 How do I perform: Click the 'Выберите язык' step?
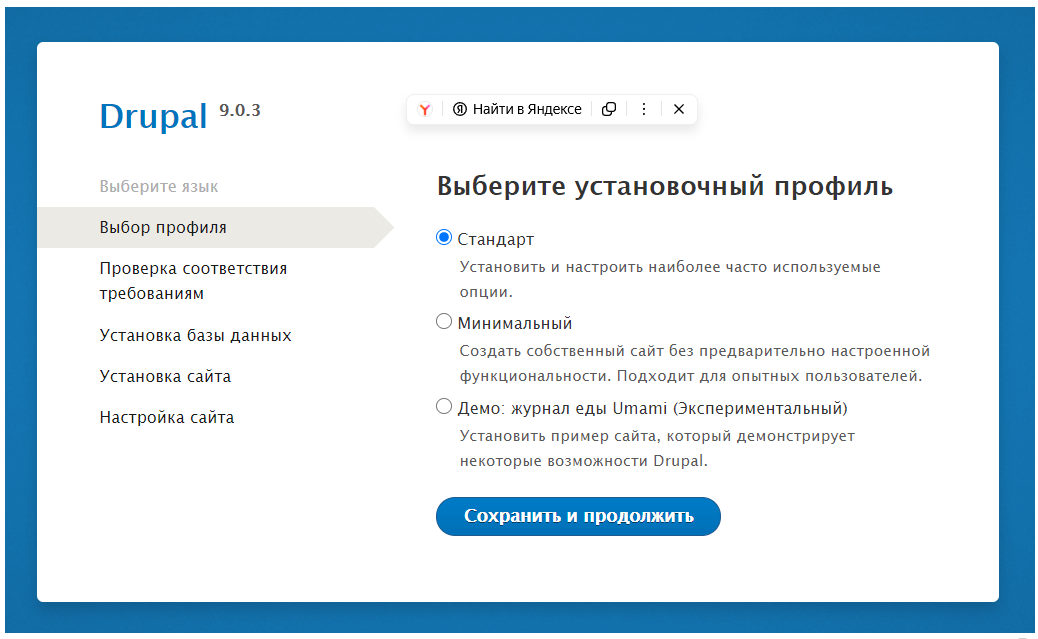(159, 187)
